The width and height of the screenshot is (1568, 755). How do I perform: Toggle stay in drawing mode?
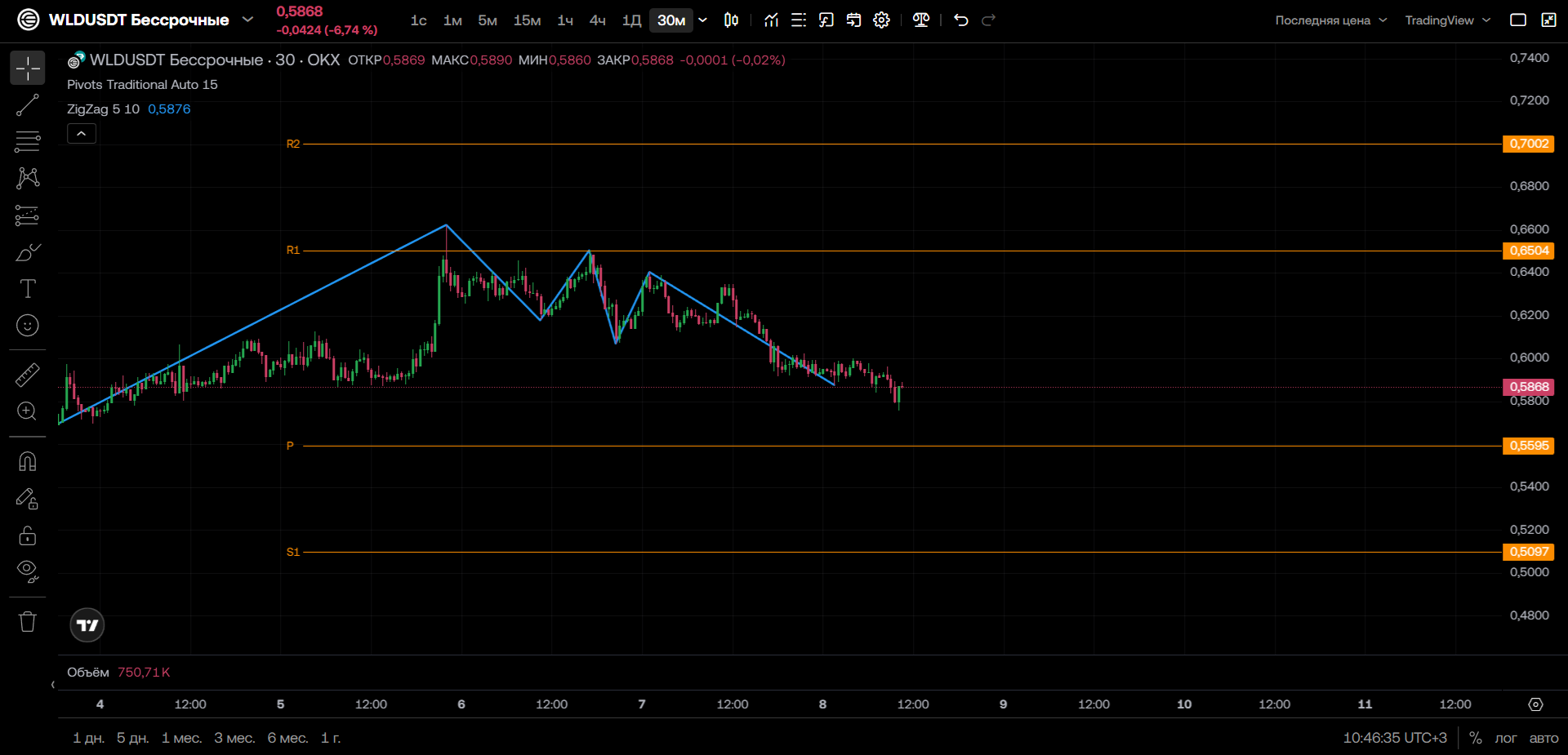tap(28, 499)
